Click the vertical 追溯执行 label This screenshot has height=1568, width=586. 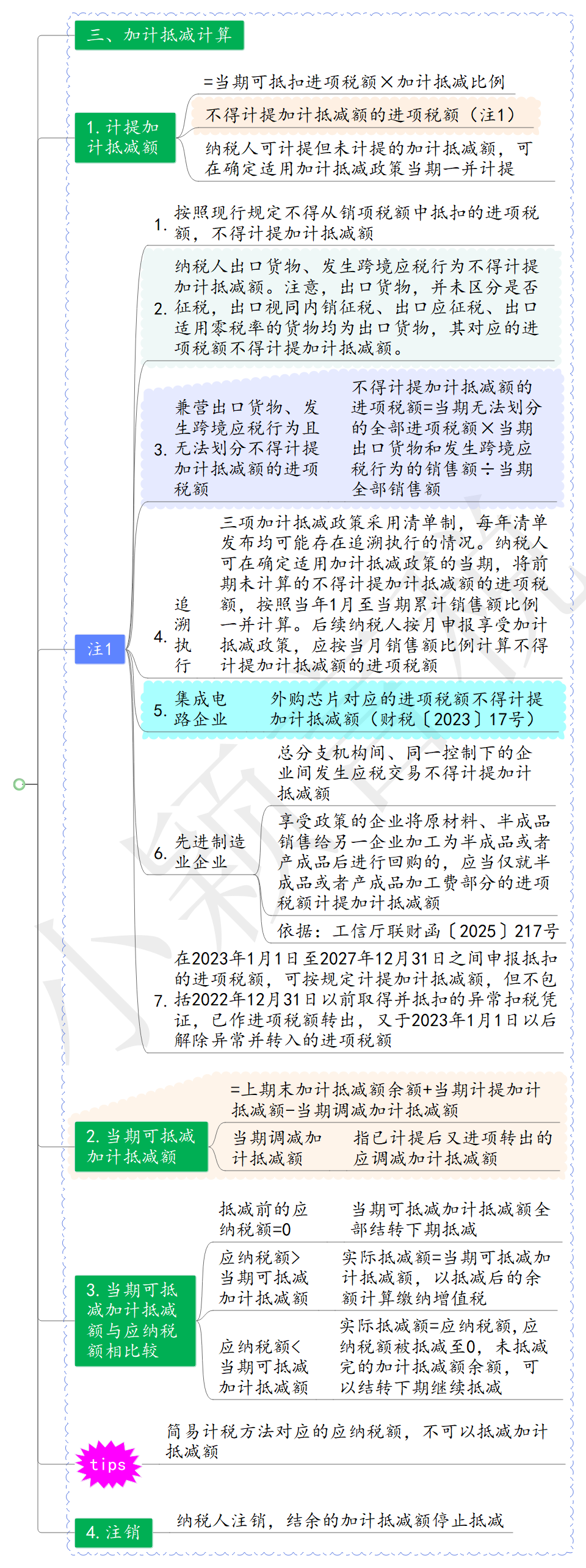tap(183, 635)
